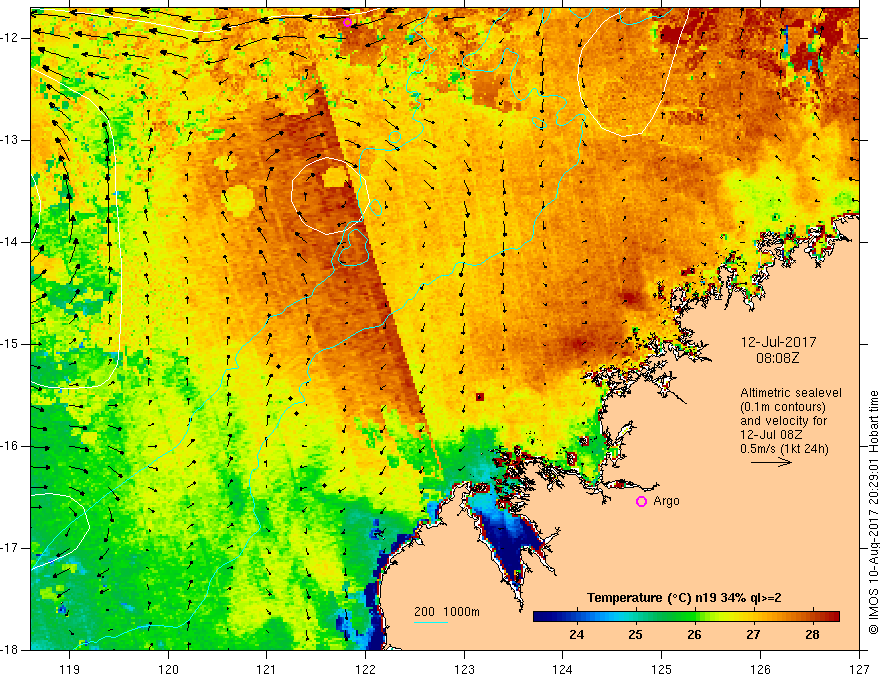Image resolution: width=880 pixels, height=680 pixels.
Task: Click the longitude axis label '125'
Action: [662, 669]
